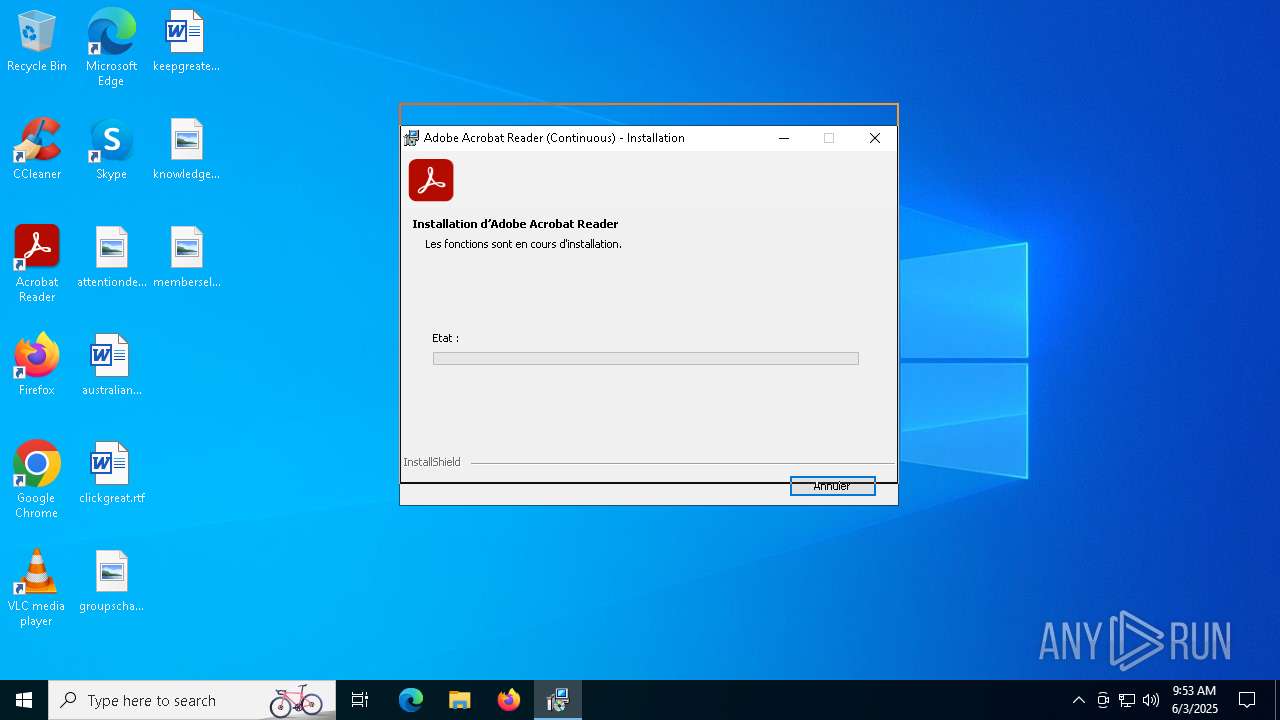Open File Explorer from taskbar
This screenshot has width=1280, height=720.
460,700
